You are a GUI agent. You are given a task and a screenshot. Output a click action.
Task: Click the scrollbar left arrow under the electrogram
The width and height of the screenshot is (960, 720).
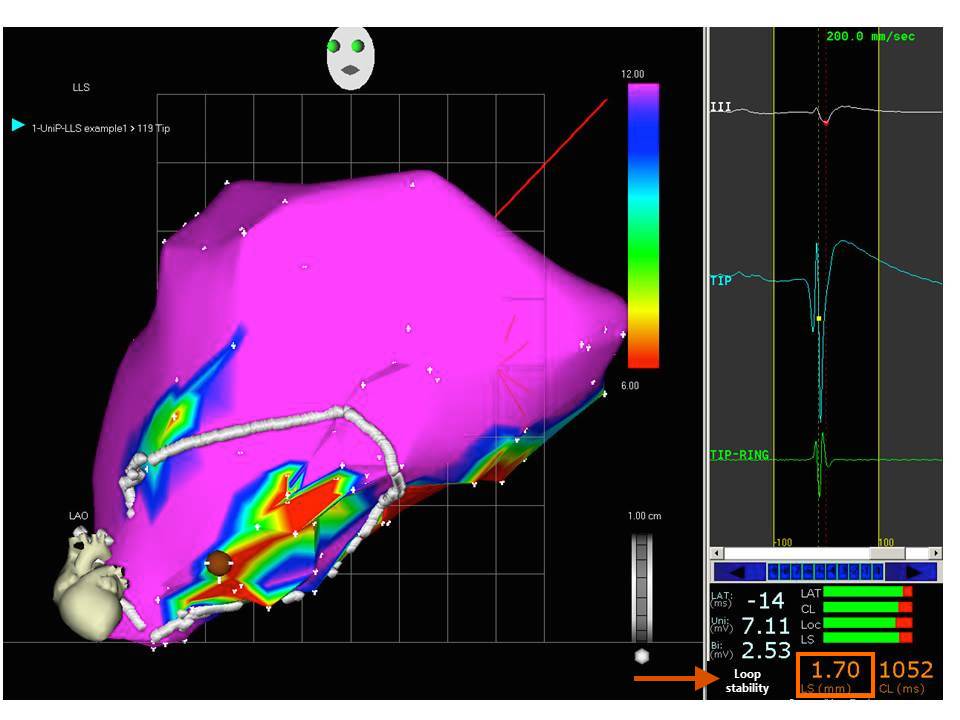point(715,553)
